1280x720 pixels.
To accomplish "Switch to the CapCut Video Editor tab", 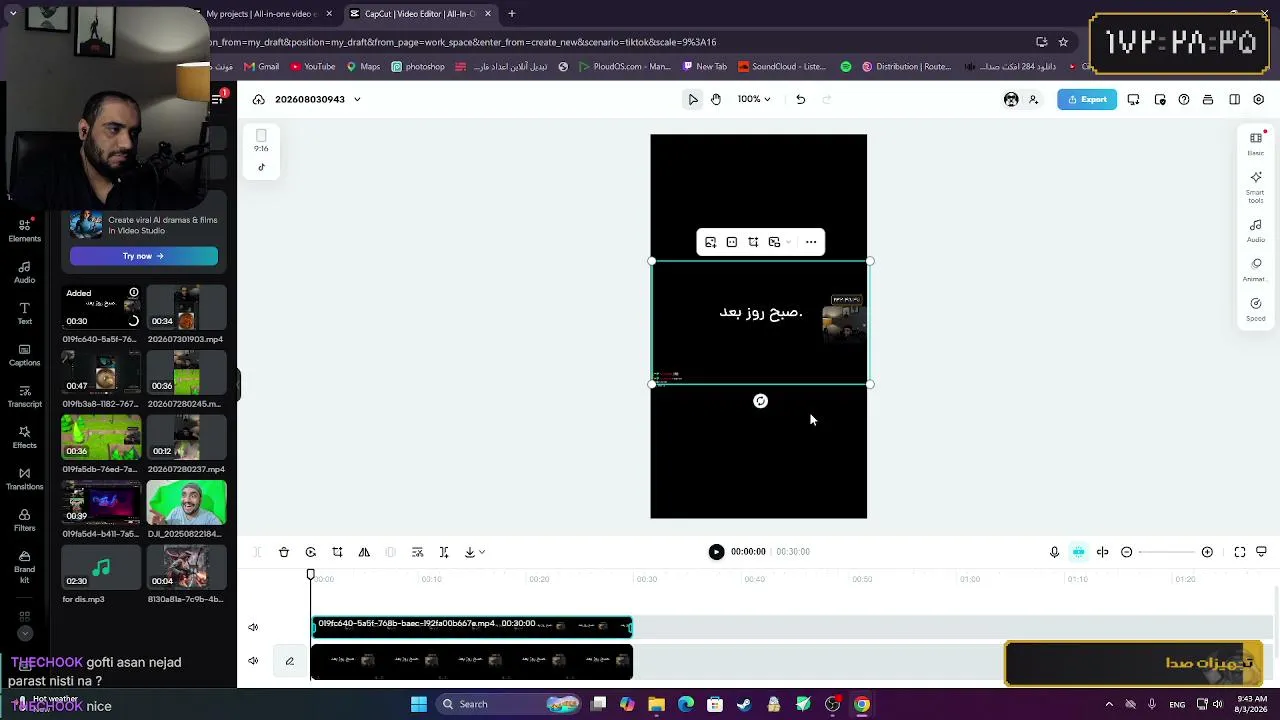I will 420,14.
